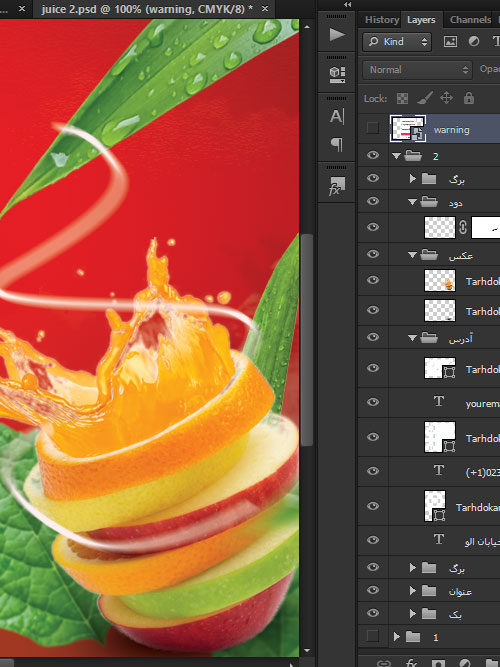Hide the group 2 folder
The width and height of the screenshot is (500, 667).
click(373, 155)
